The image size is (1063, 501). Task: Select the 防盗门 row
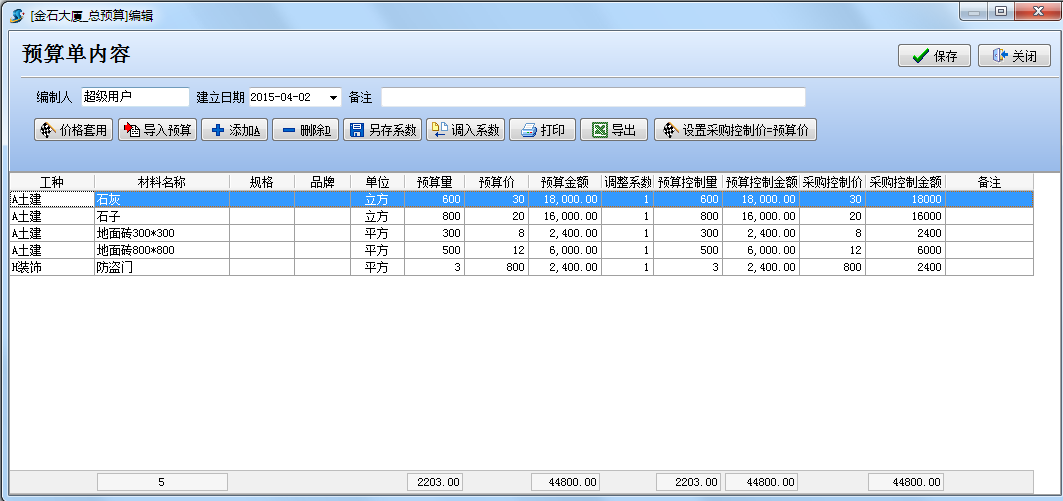161,267
